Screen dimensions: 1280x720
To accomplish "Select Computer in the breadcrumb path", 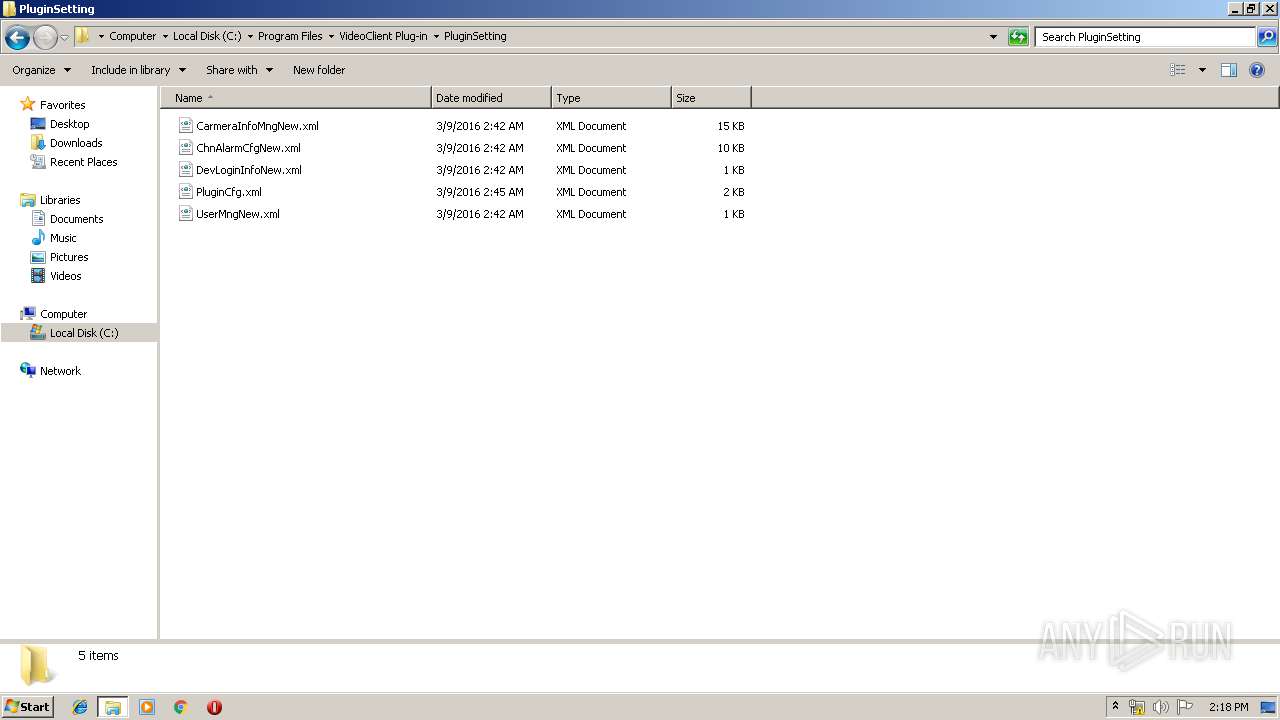I will [133, 36].
